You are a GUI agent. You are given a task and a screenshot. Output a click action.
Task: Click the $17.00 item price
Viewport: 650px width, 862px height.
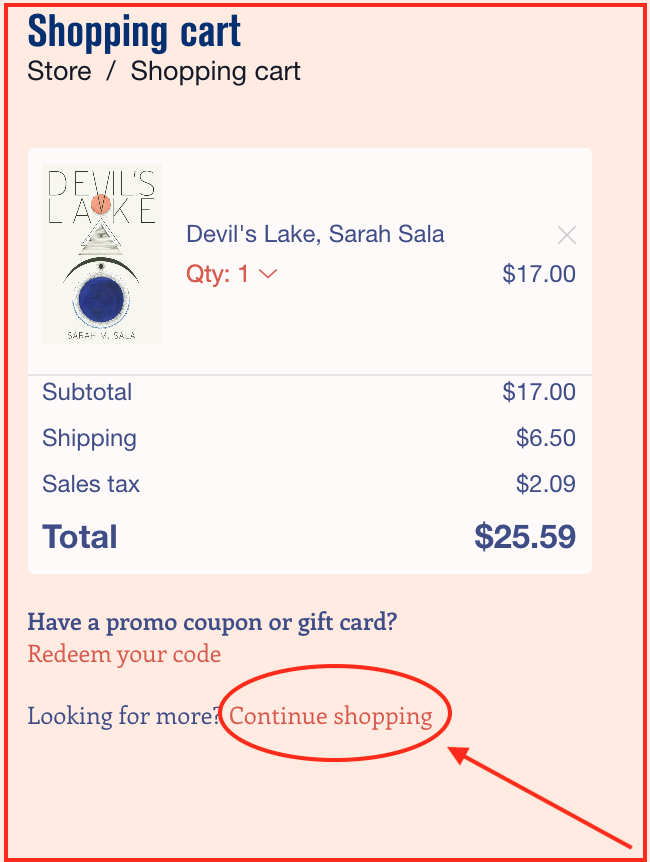coord(539,274)
